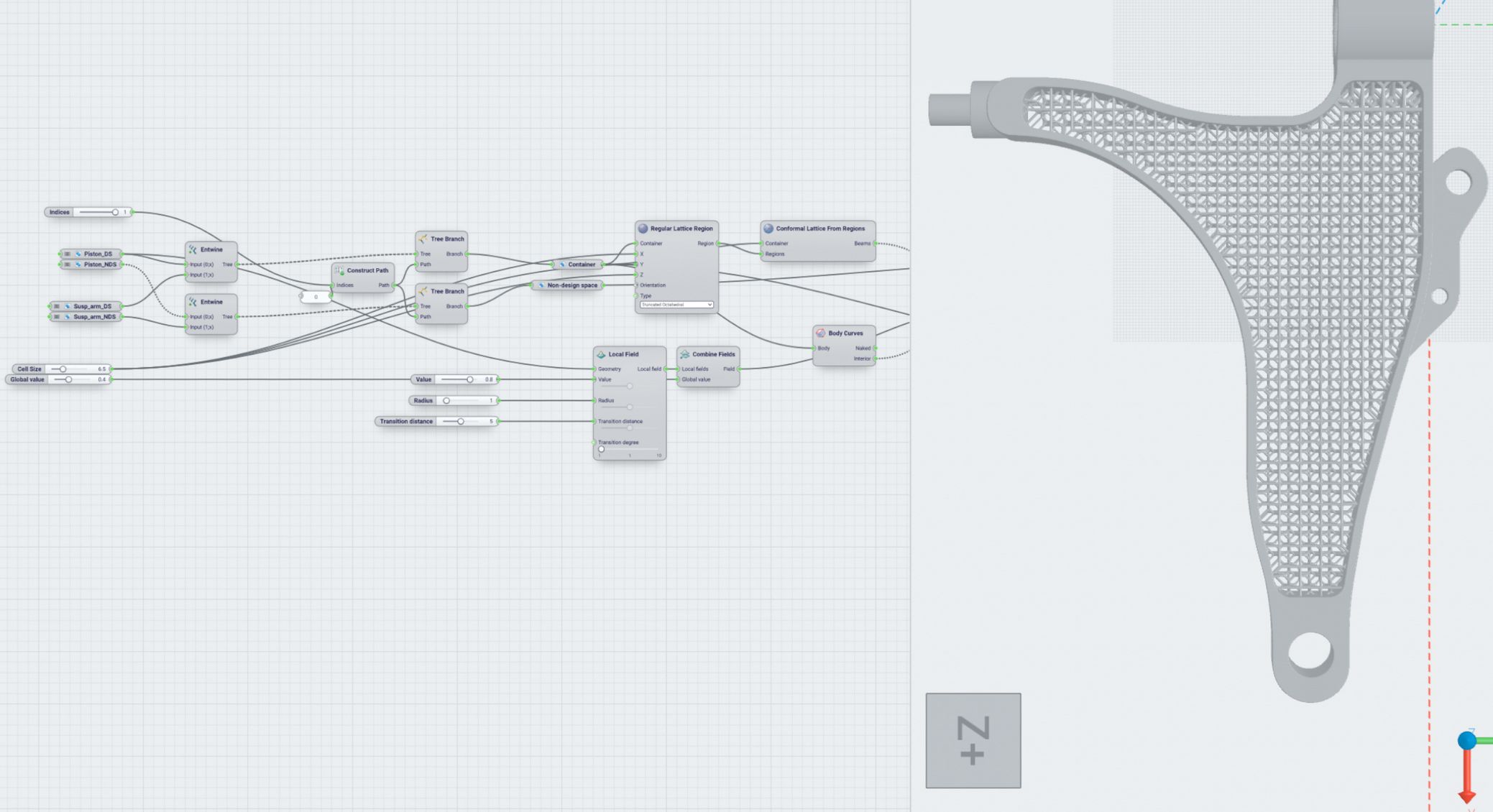This screenshot has height=812, width=1493.
Task: Click the Construct Path node icon
Action: tap(339, 270)
